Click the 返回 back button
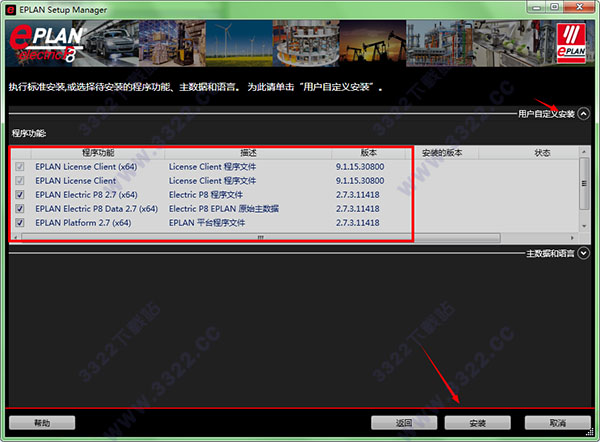The image size is (600, 442). click(404, 423)
